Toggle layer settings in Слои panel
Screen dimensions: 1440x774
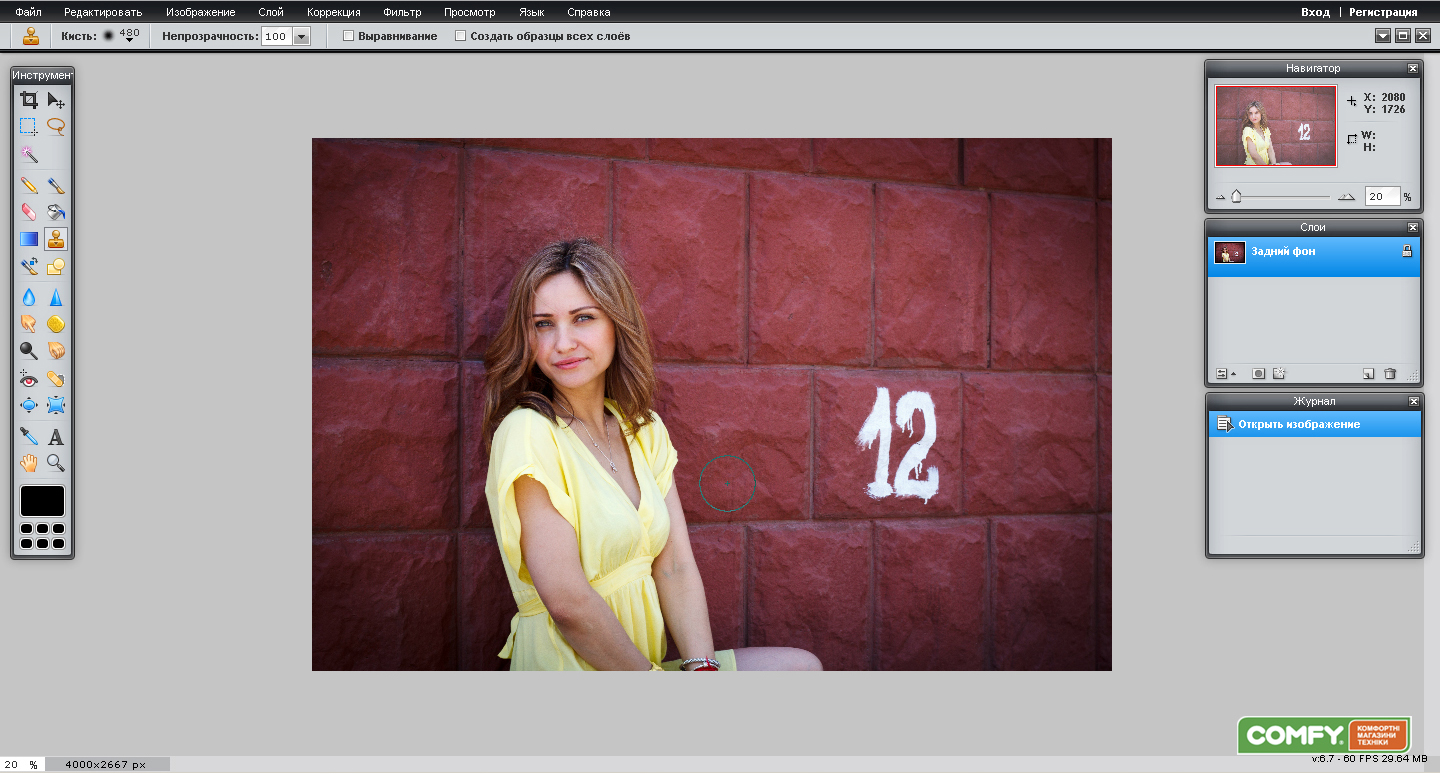point(1226,374)
